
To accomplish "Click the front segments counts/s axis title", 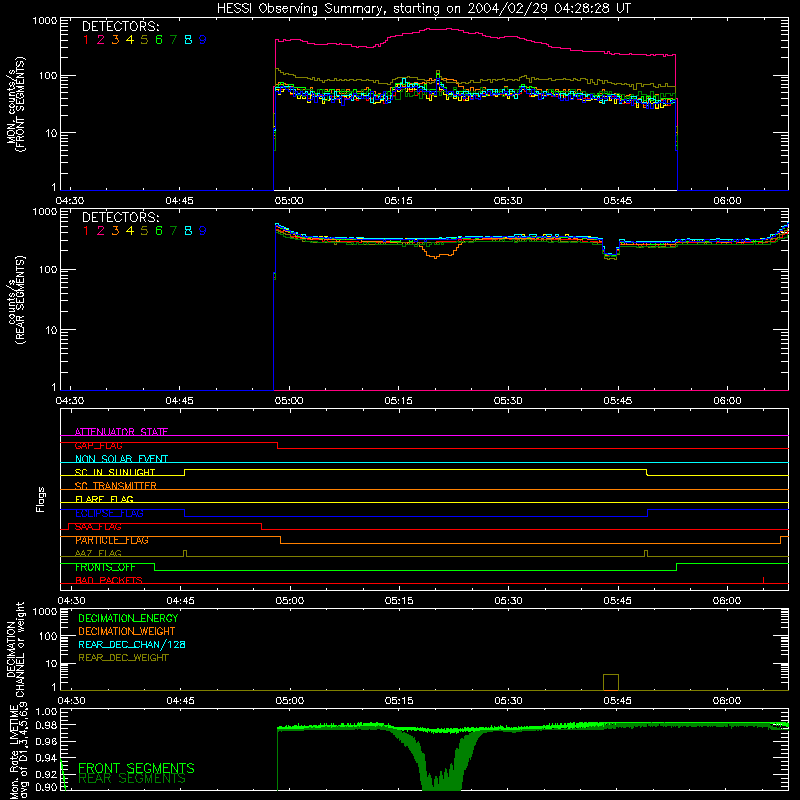I will [15, 104].
